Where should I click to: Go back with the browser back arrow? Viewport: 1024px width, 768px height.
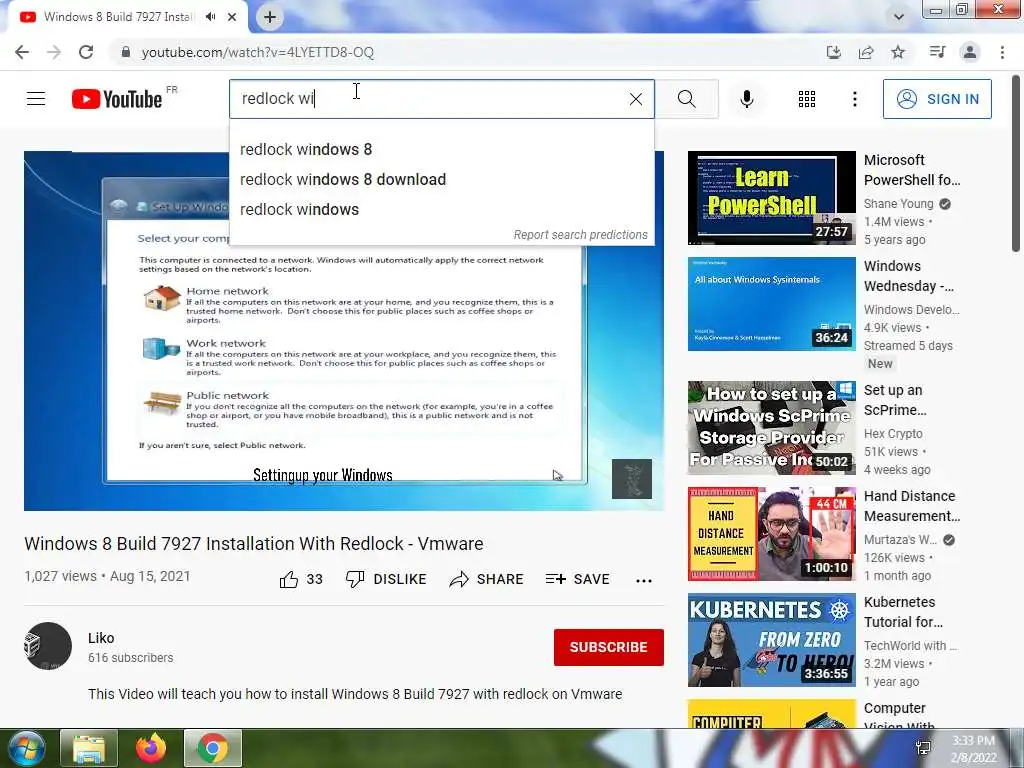[22, 52]
